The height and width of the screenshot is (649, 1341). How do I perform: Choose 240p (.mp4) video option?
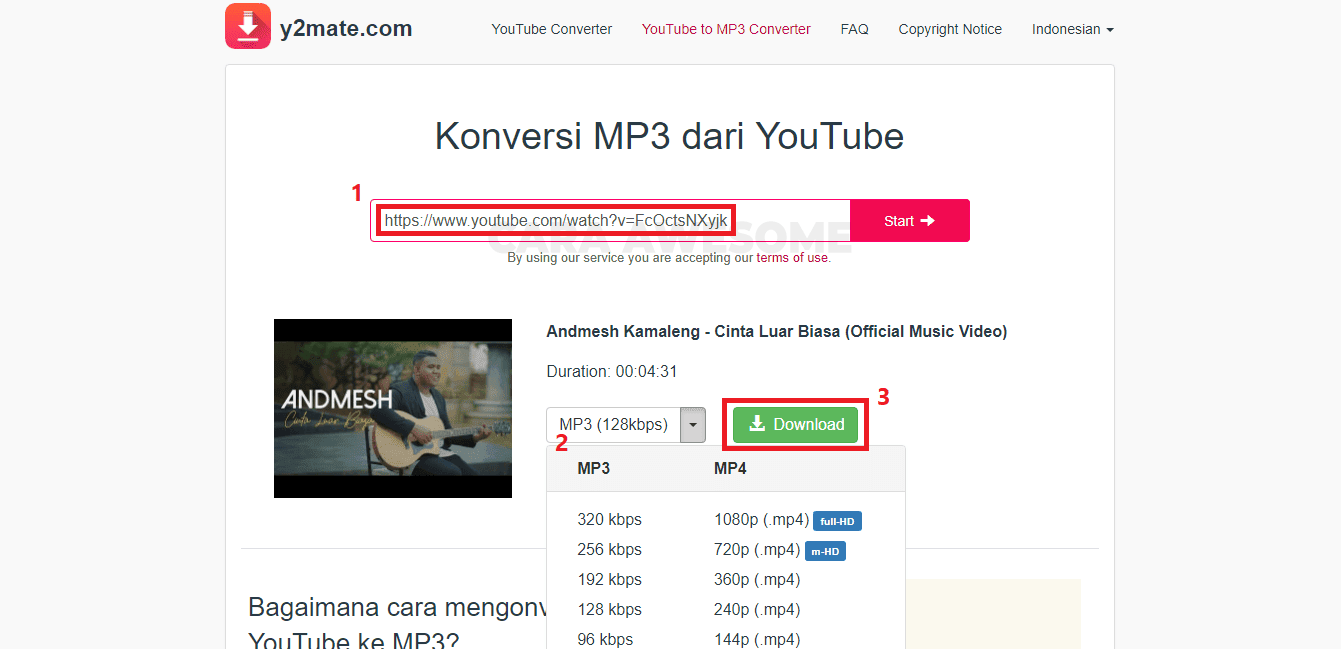pos(757,610)
